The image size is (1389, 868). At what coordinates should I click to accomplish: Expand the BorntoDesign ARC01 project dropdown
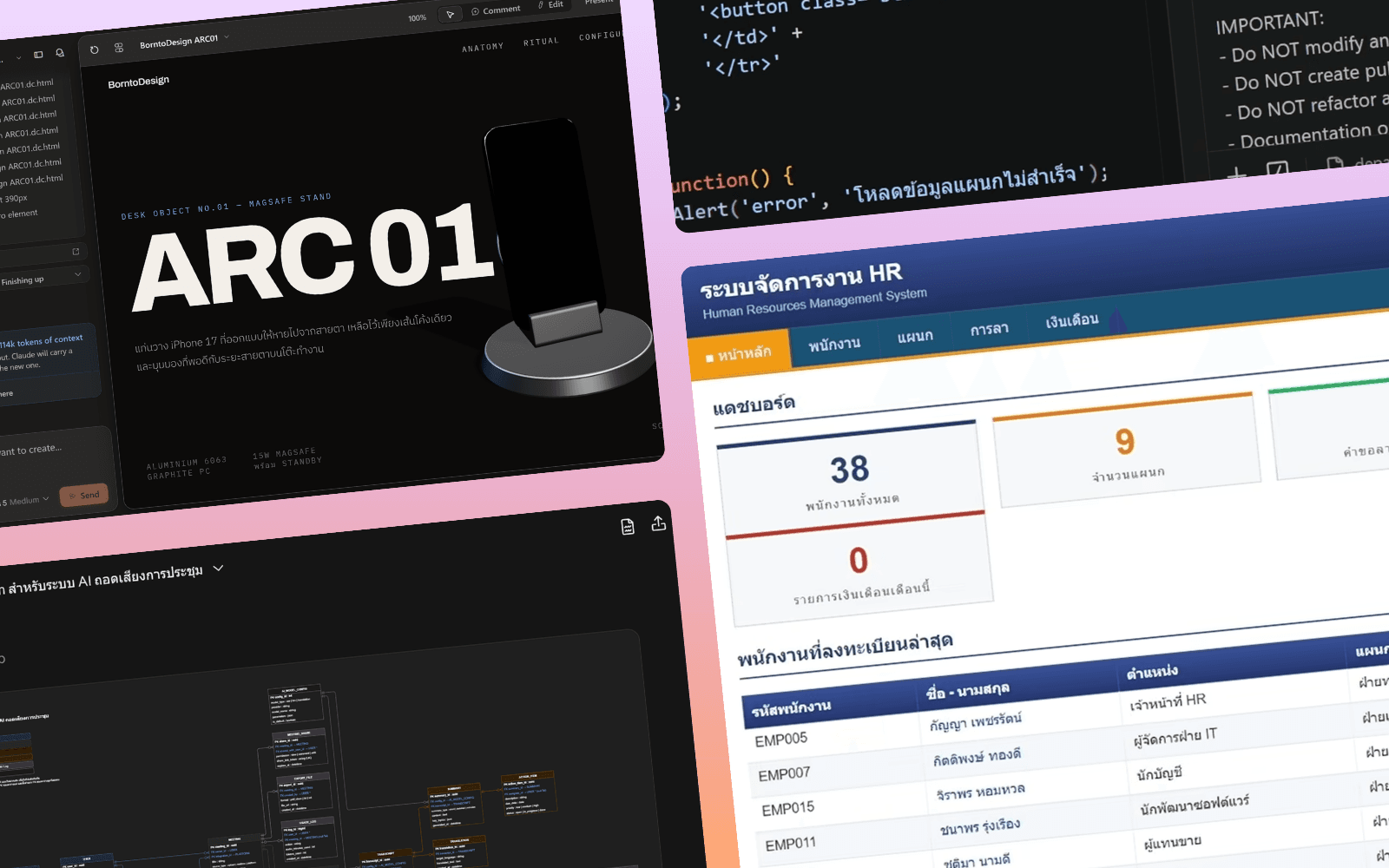(x=227, y=37)
